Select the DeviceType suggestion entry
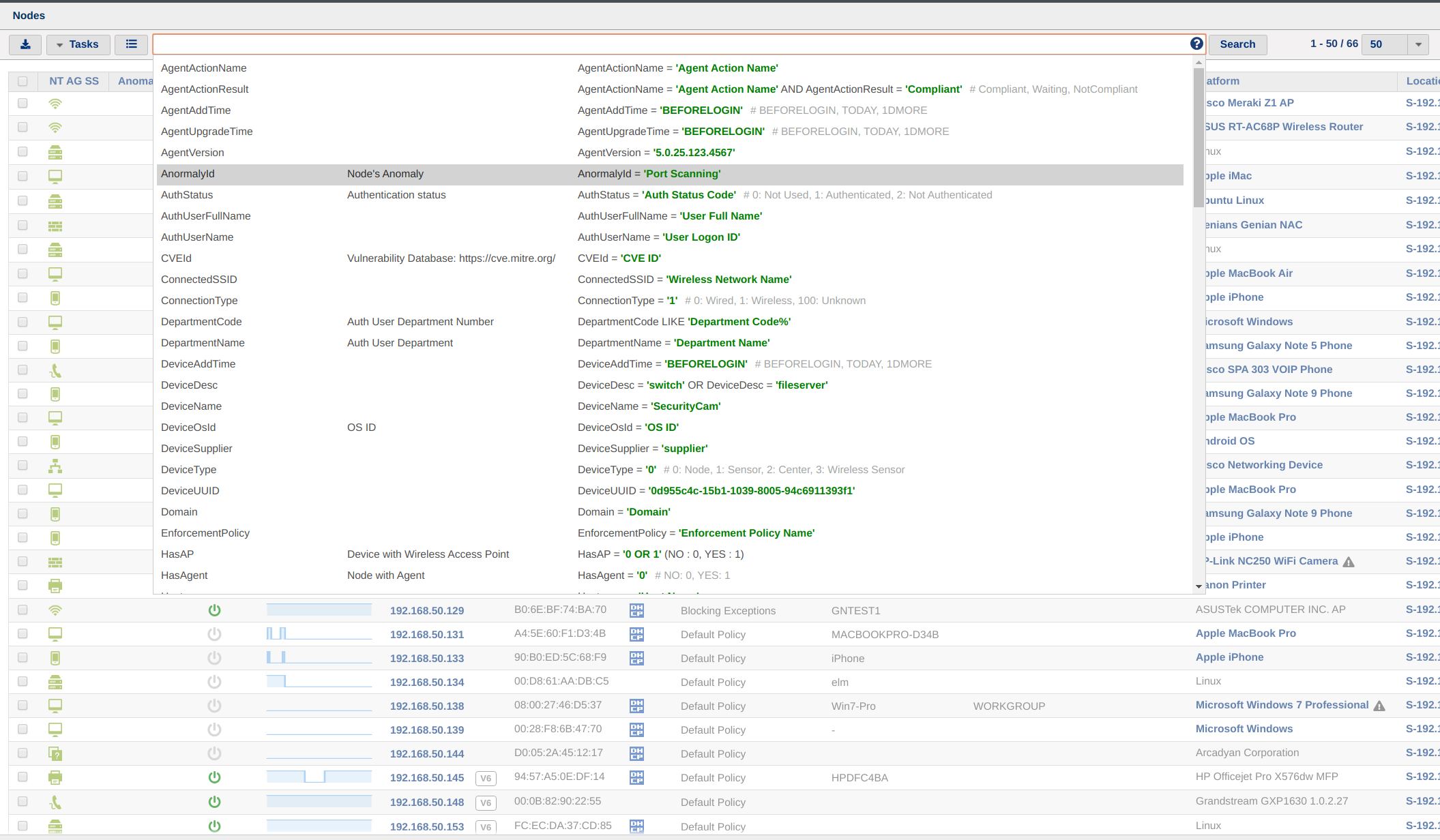1440x840 pixels. click(x=188, y=470)
